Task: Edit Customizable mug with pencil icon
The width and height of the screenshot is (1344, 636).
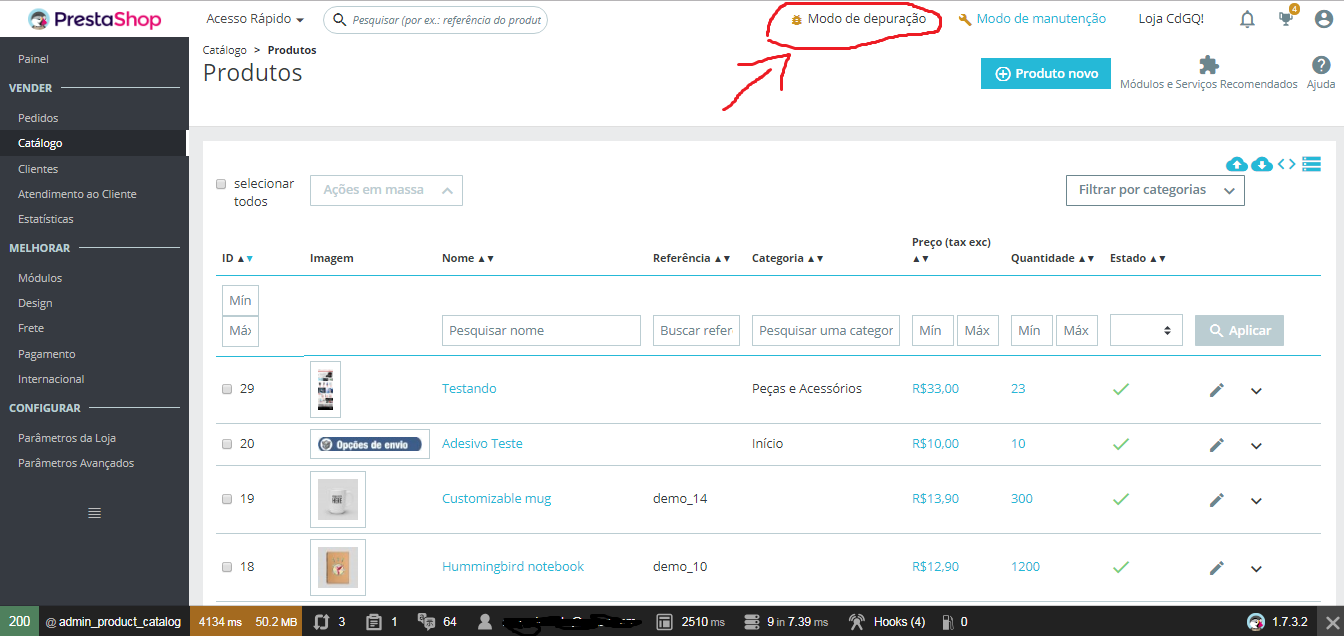Action: click(x=1216, y=500)
